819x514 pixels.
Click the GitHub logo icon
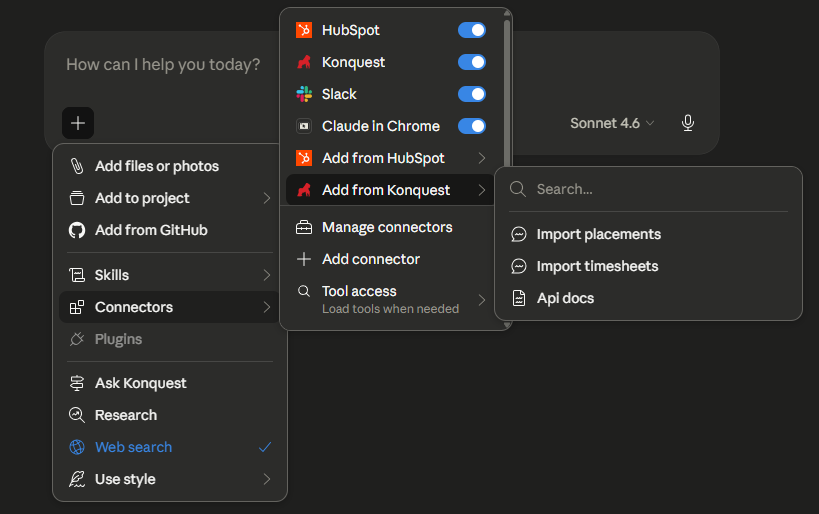(x=77, y=230)
